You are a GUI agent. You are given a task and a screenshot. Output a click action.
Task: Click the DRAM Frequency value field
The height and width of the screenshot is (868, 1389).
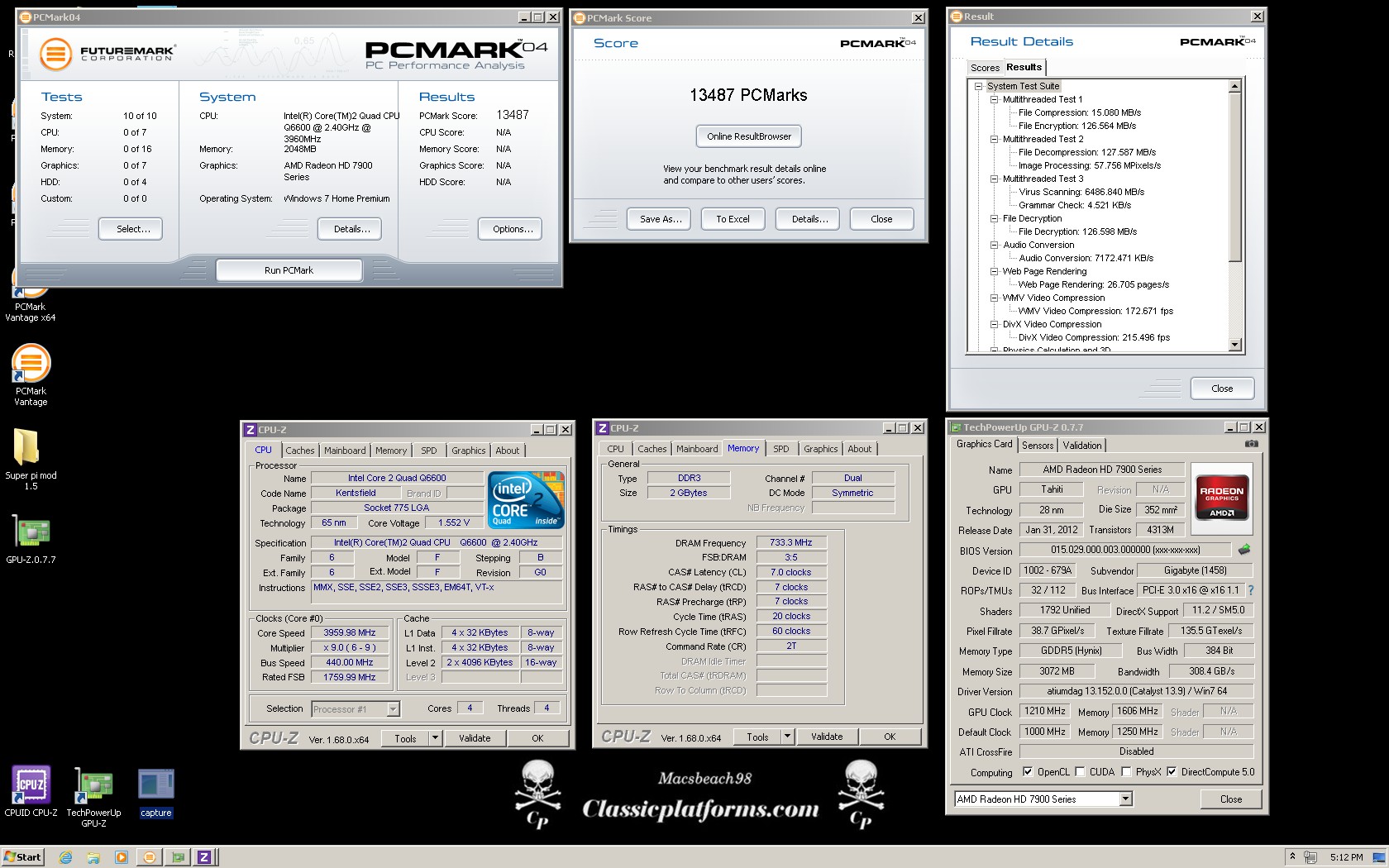click(790, 543)
